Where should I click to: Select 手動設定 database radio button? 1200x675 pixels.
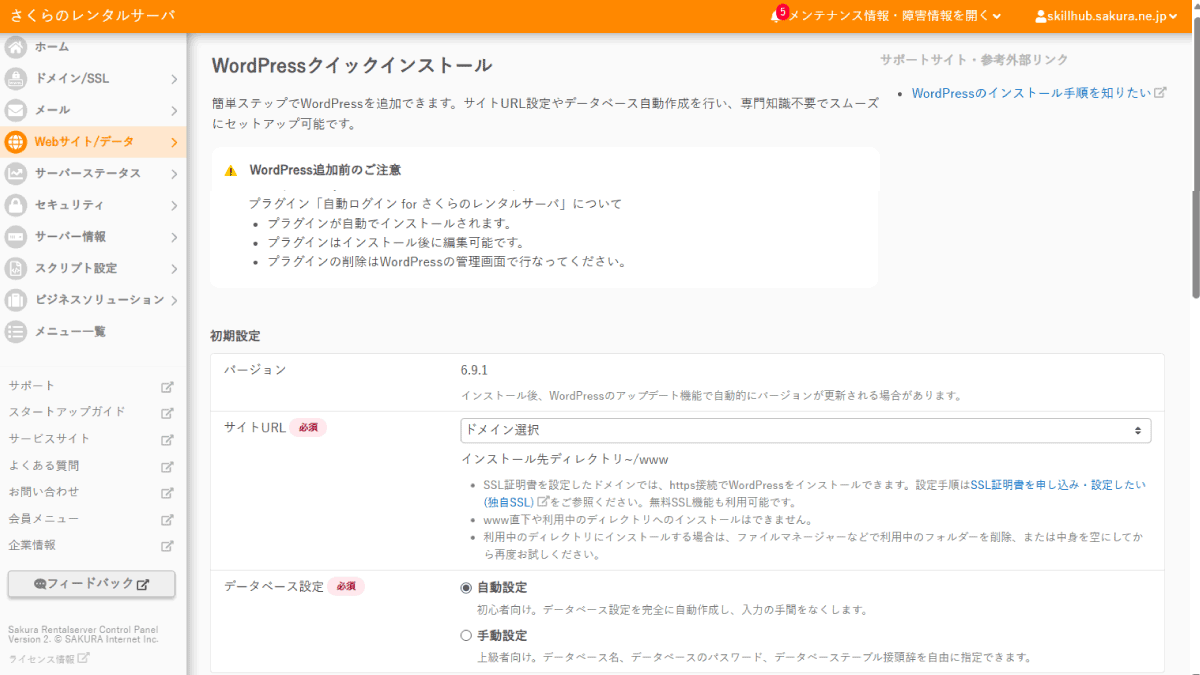point(466,635)
